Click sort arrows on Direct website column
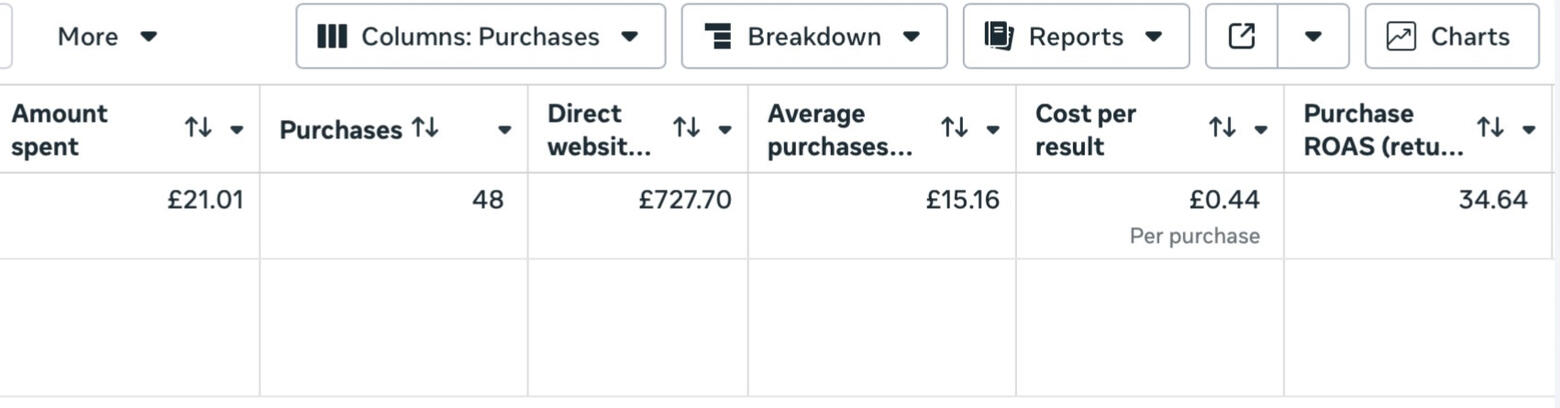 click(x=686, y=129)
